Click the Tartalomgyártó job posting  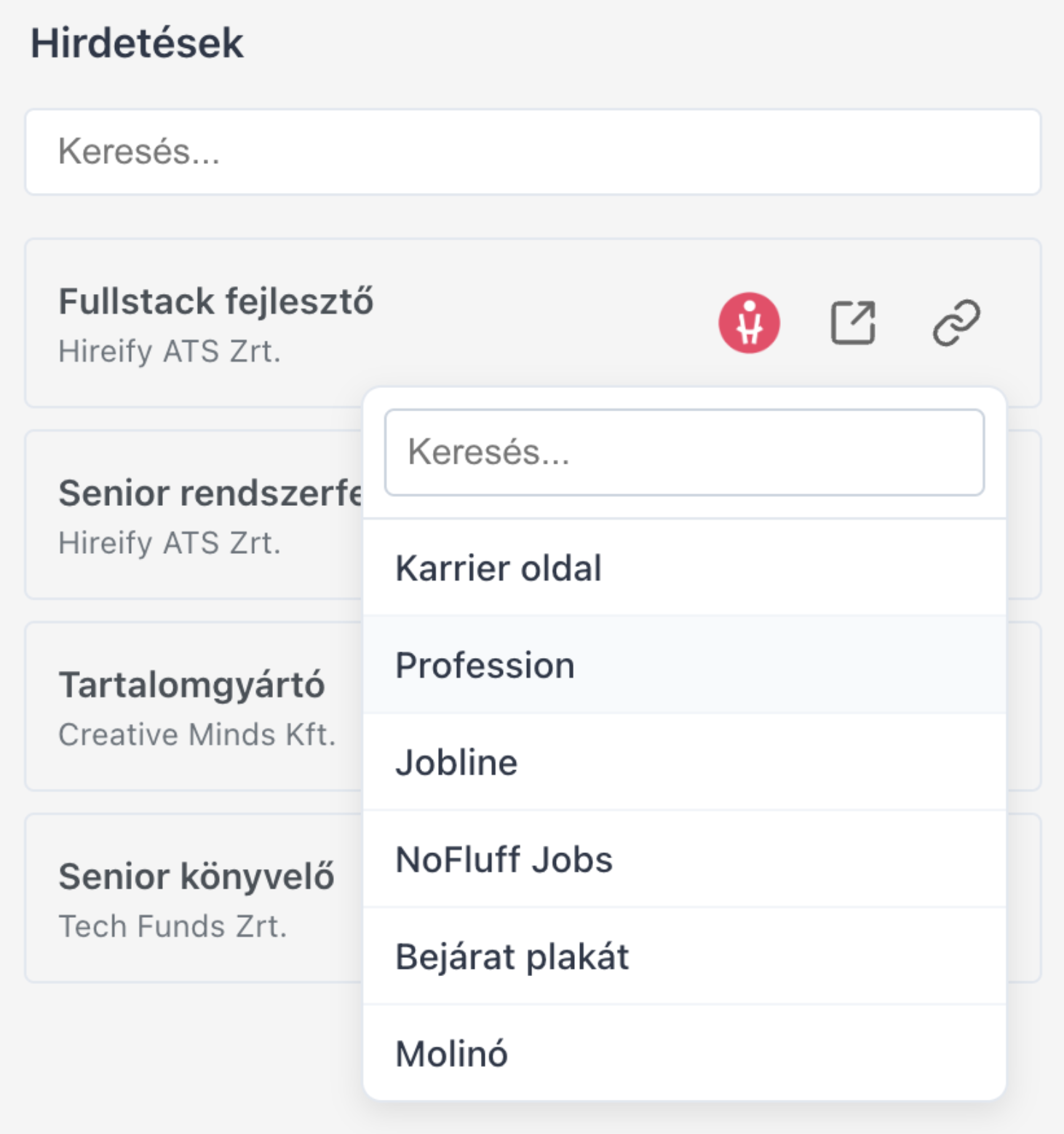coord(193,704)
